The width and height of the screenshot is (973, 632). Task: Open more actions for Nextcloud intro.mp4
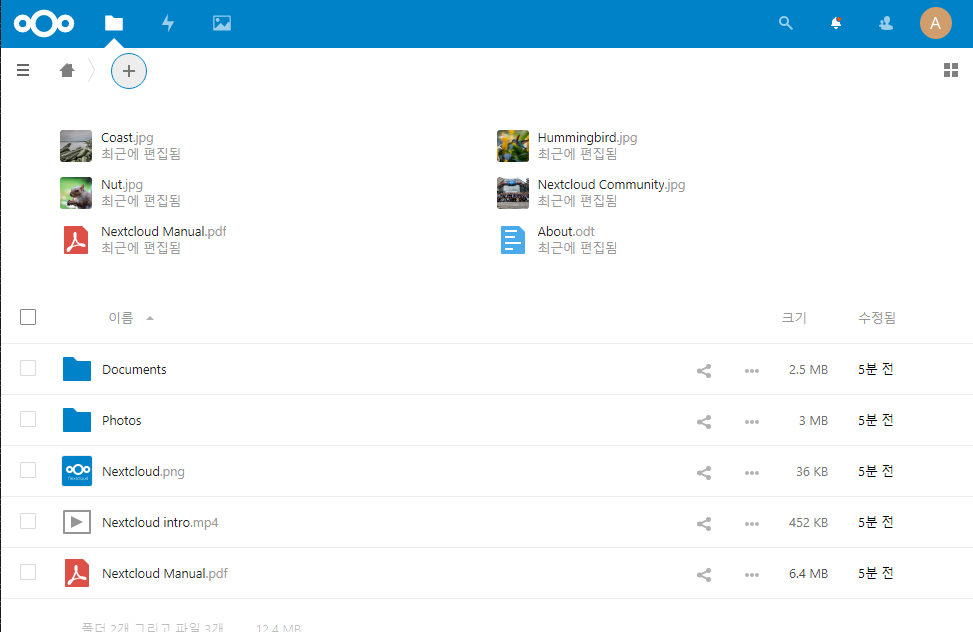point(751,523)
